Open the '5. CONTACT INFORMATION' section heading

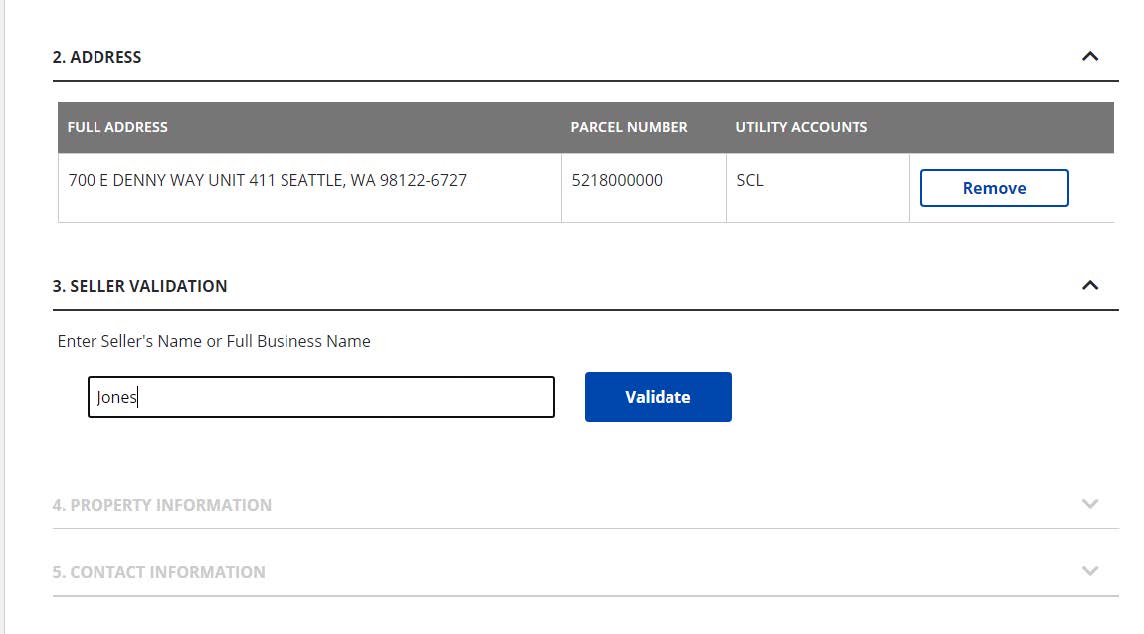159,572
